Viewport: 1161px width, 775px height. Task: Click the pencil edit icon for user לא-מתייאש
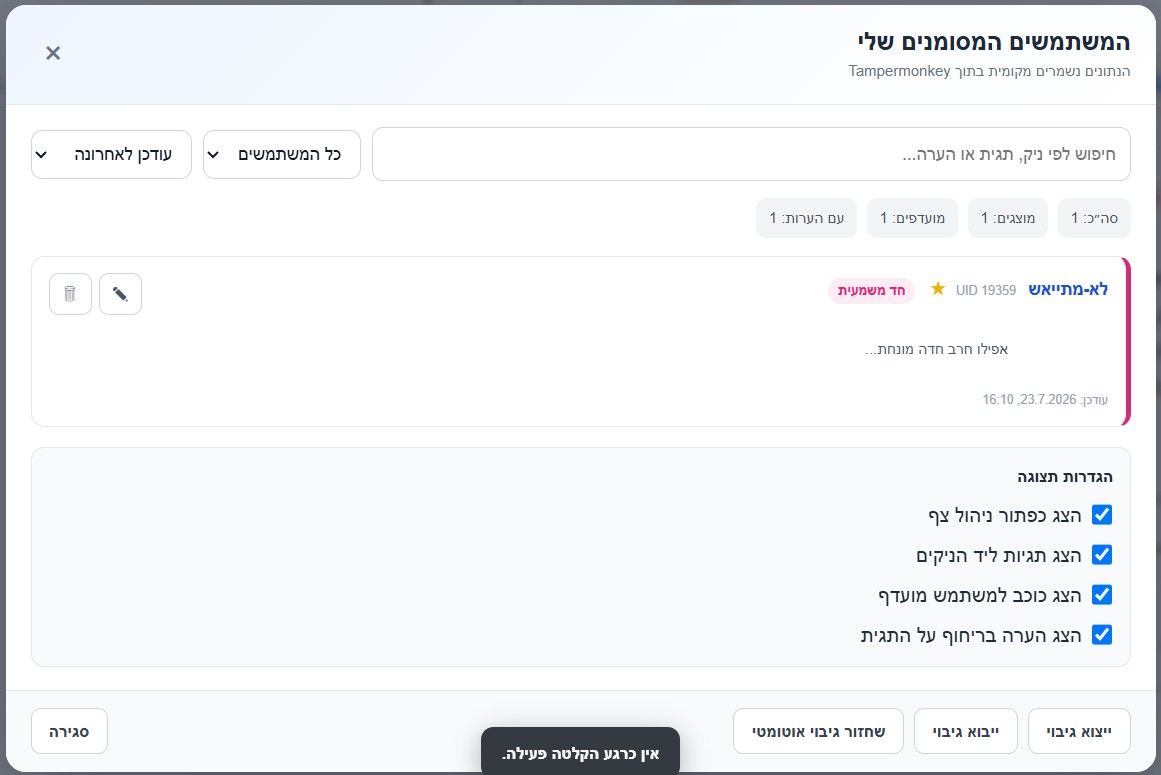(121, 294)
